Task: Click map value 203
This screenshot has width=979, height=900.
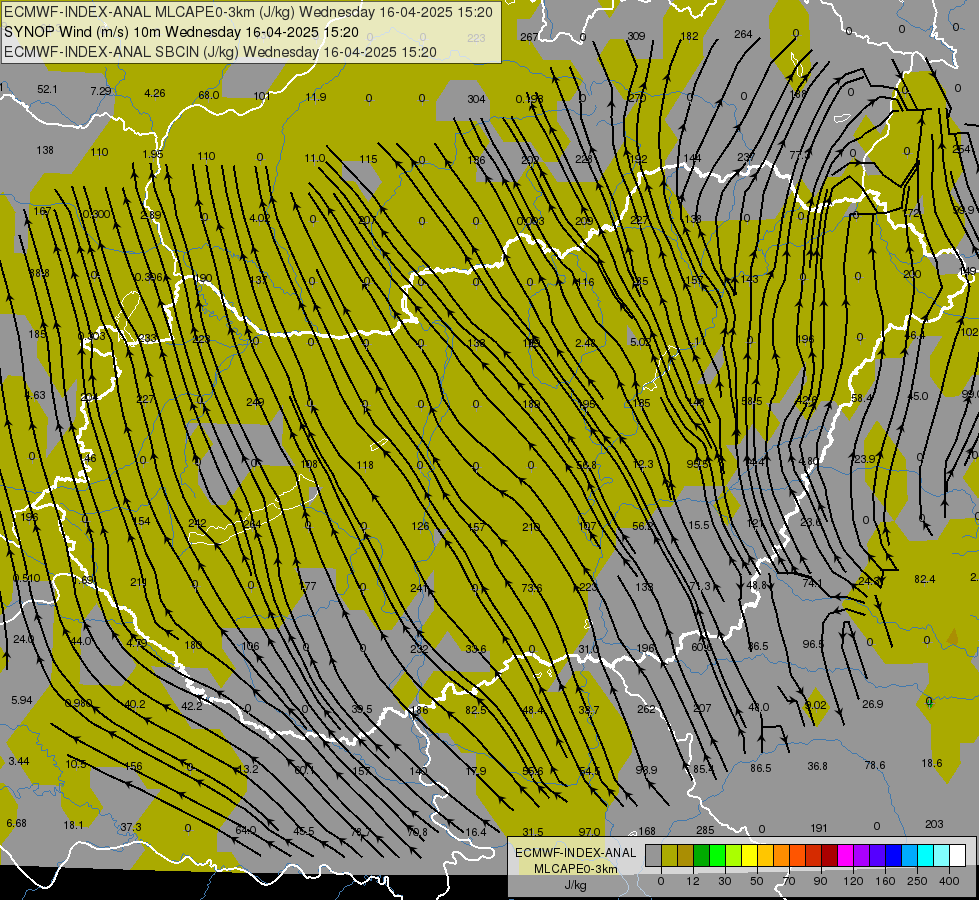Action: (x=934, y=824)
